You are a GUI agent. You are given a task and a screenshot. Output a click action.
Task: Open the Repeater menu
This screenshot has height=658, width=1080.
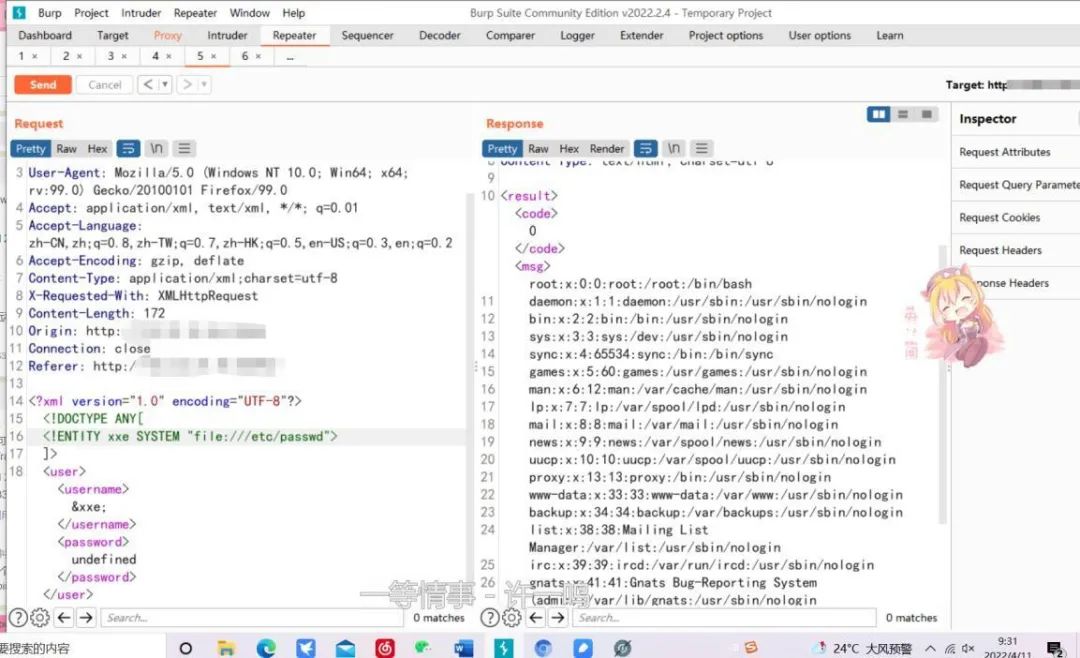pos(196,13)
